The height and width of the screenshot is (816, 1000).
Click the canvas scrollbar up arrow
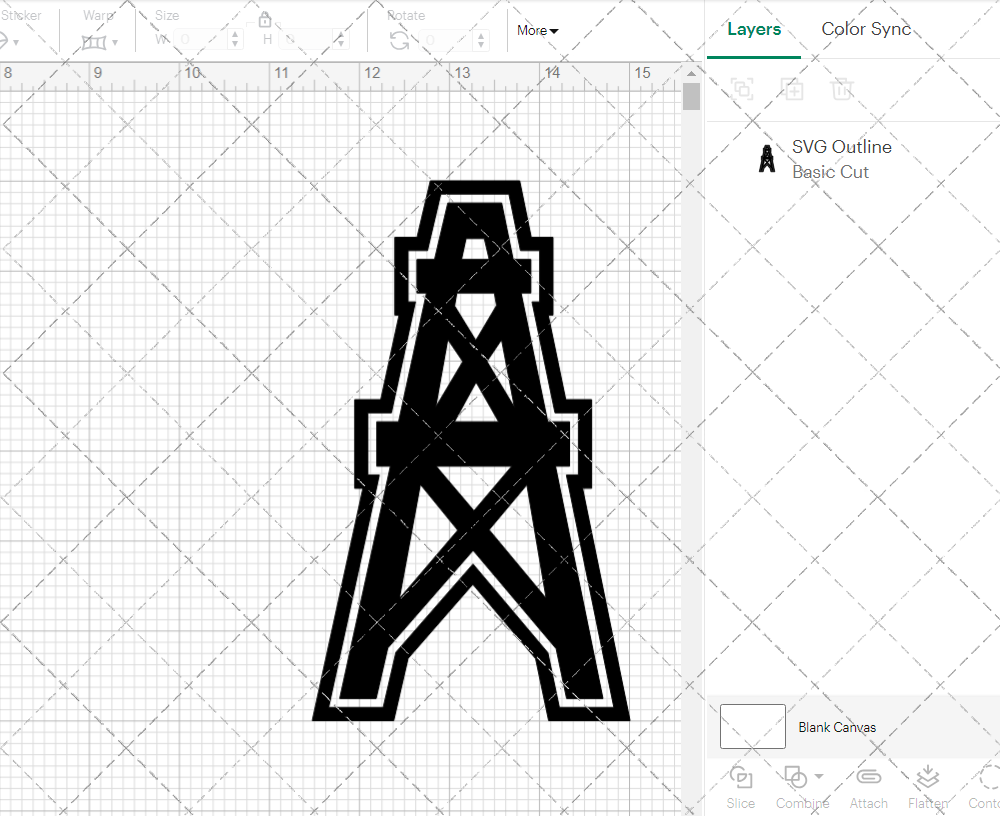(691, 73)
